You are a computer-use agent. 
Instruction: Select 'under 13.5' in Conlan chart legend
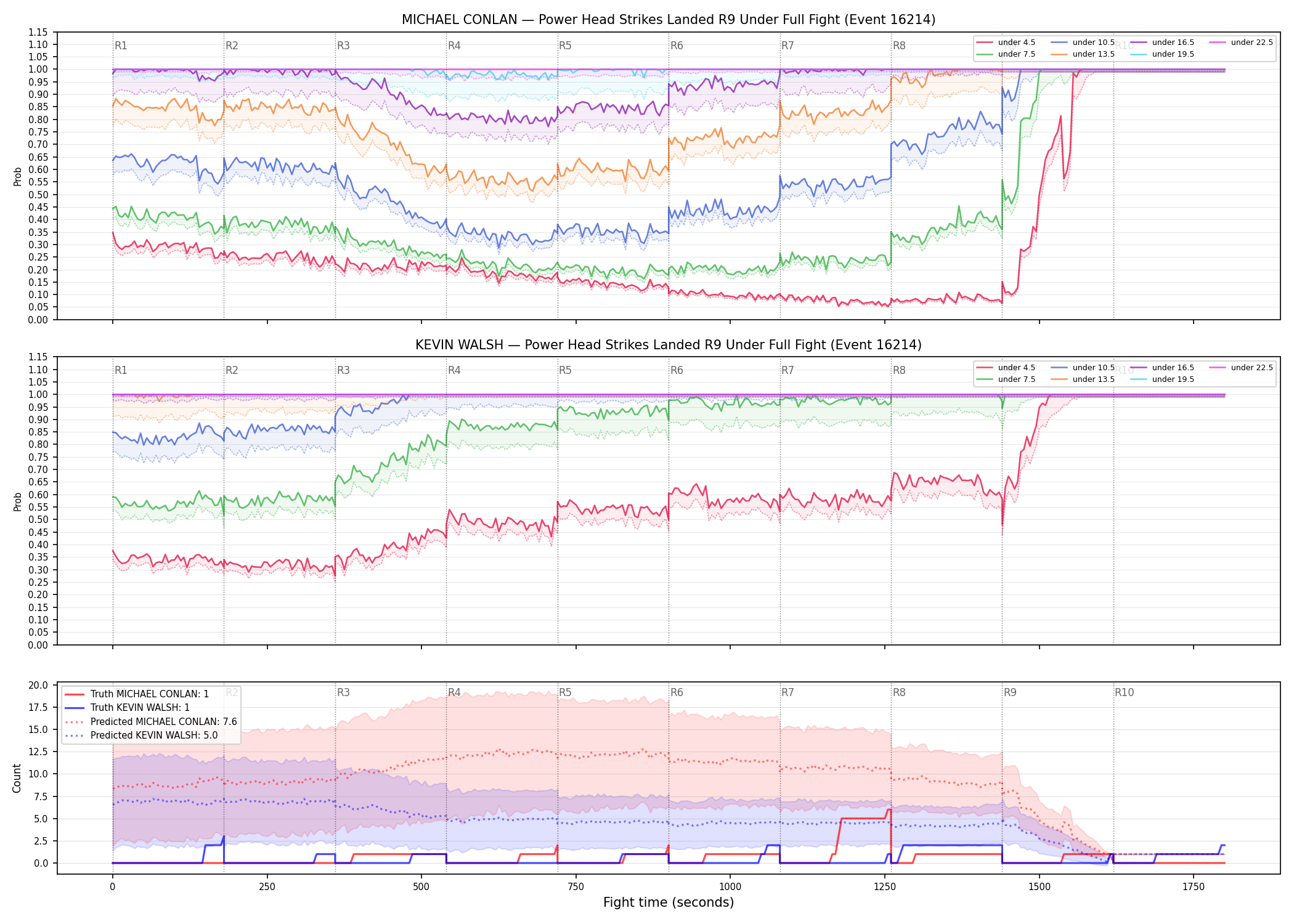(1083, 54)
